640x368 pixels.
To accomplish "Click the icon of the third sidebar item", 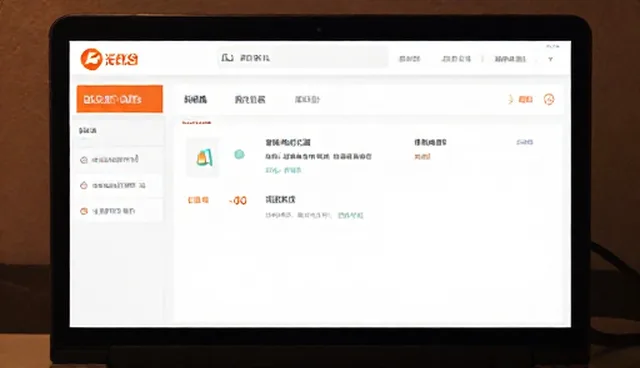I will (84, 211).
